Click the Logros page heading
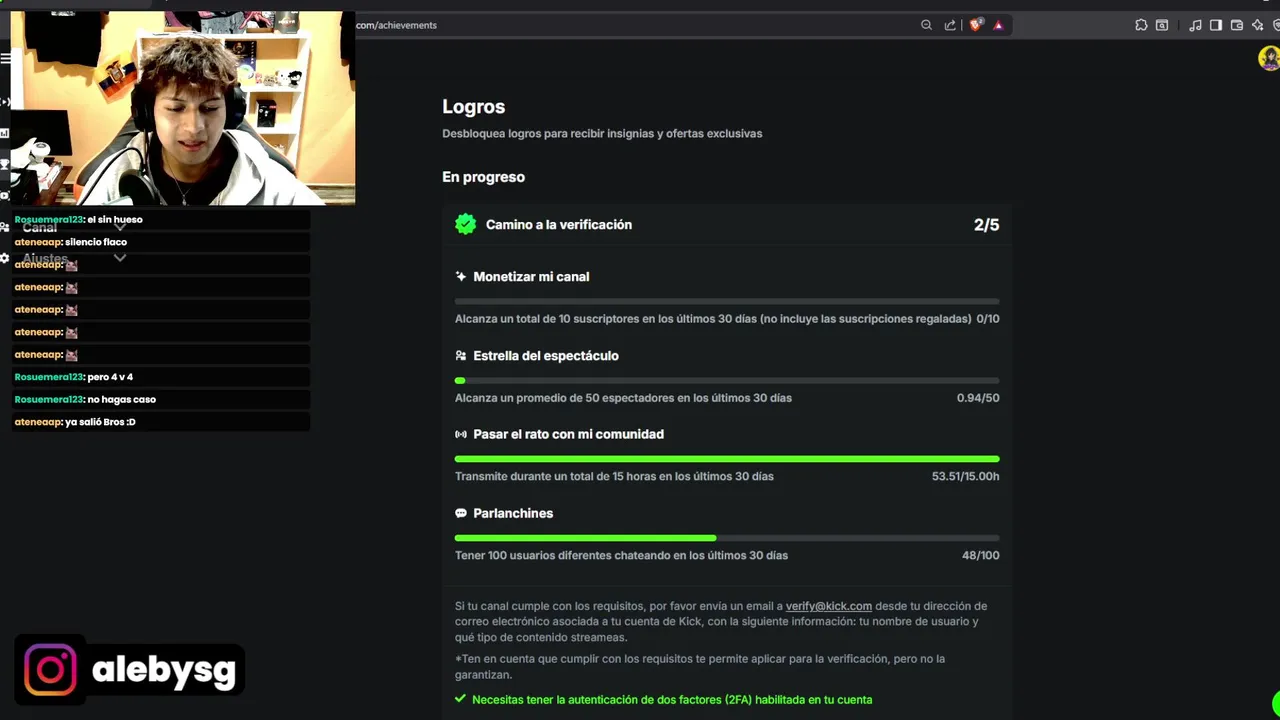1280x720 pixels. click(x=474, y=107)
